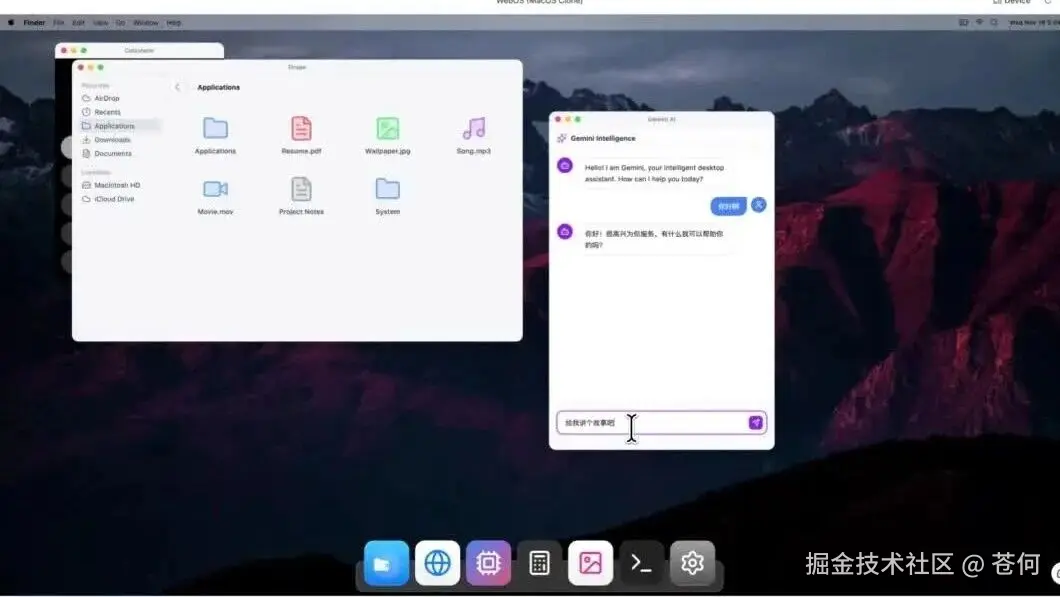
Task: Launch Terminal from the dock
Action: 641,563
